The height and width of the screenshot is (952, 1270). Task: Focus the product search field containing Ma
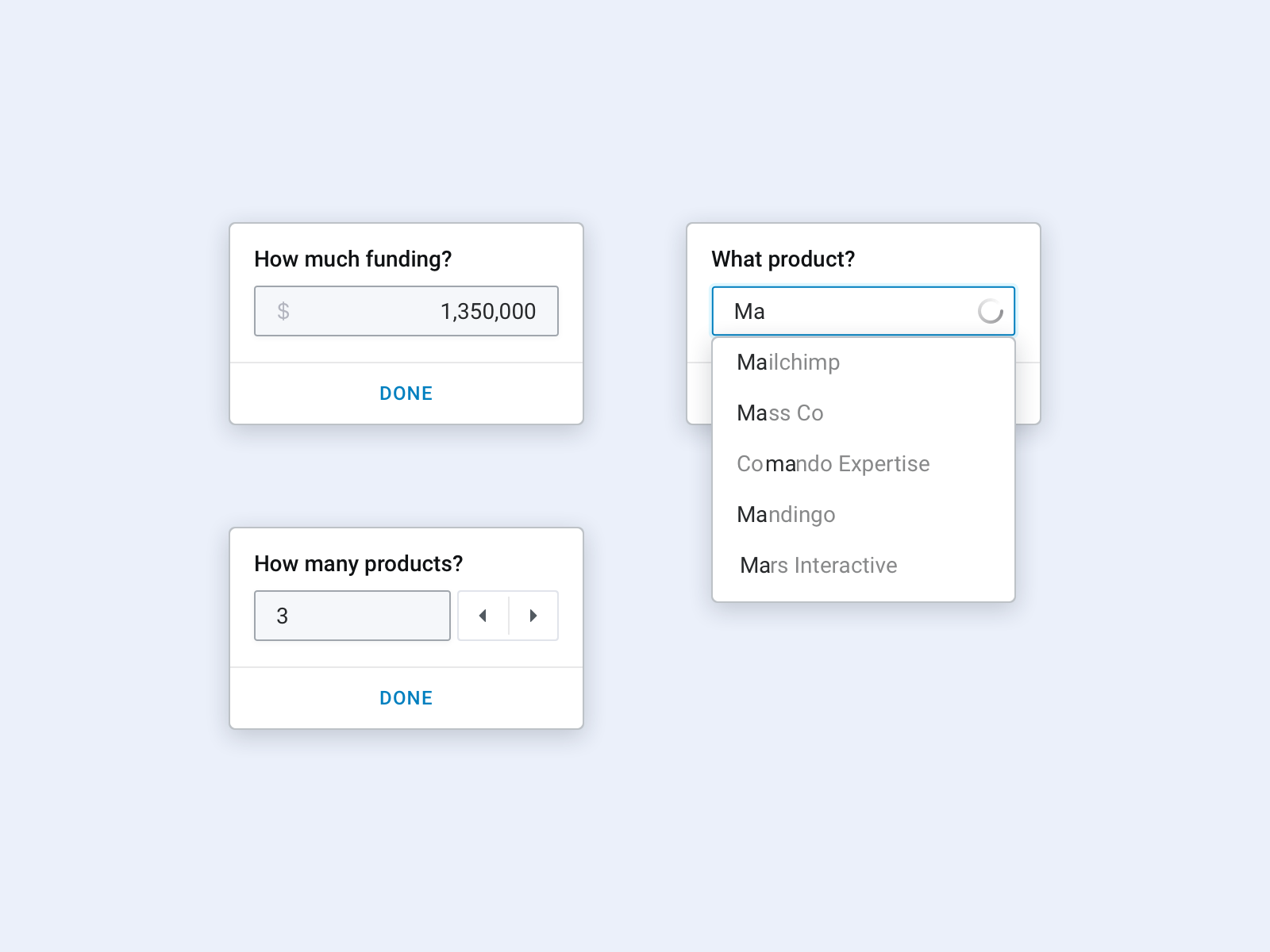tap(864, 311)
